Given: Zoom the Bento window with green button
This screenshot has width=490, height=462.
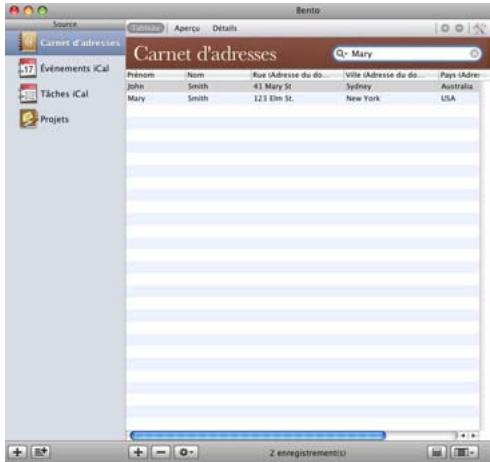Looking at the screenshot, I should pyautogui.click(x=42, y=11).
